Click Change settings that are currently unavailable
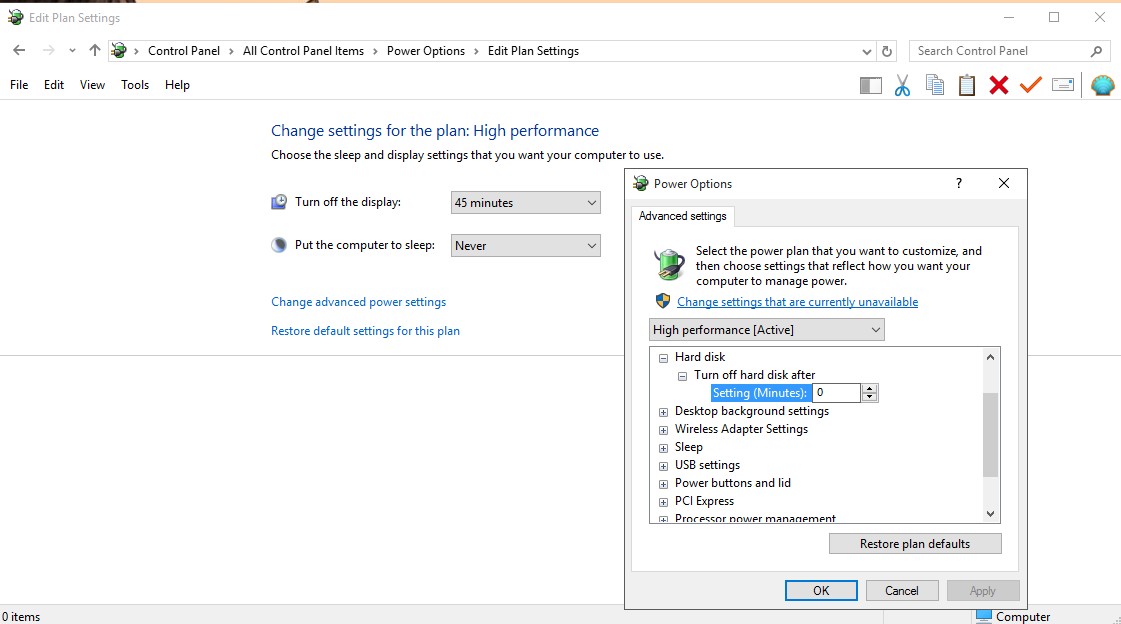Image resolution: width=1121 pixels, height=624 pixels. pyautogui.click(x=797, y=302)
